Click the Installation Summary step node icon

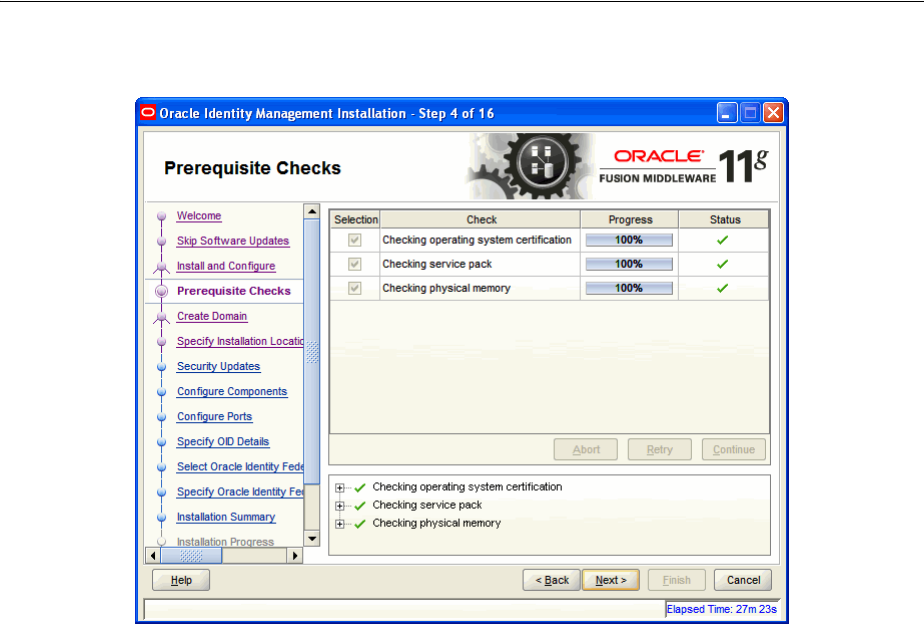pyautogui.click(x=161, y=517)
